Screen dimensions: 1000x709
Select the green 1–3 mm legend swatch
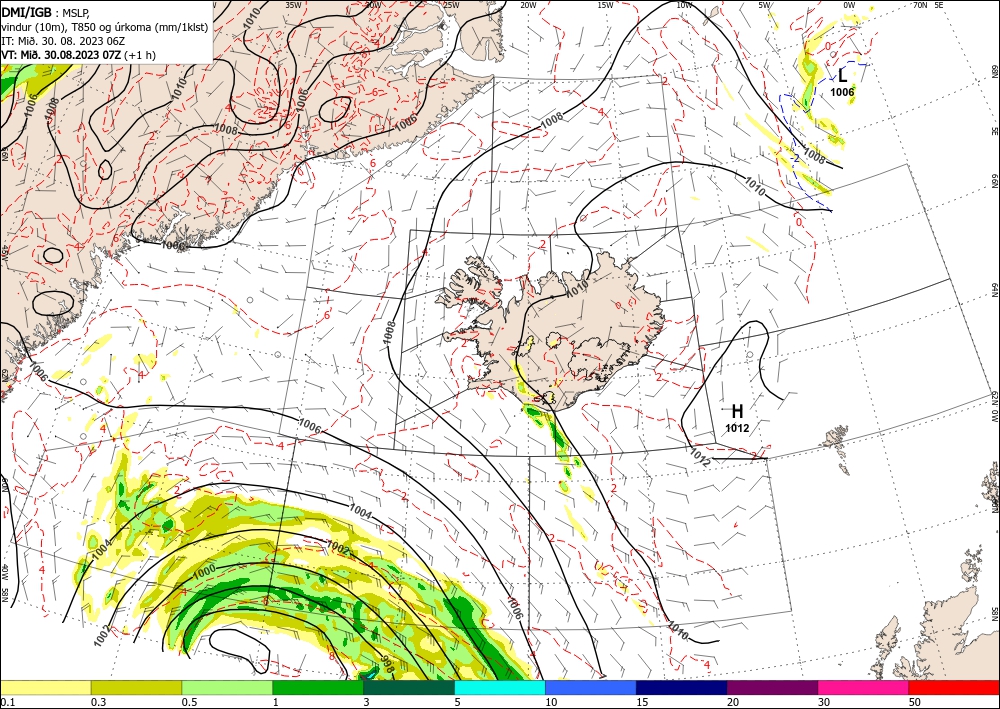(318, 687)
